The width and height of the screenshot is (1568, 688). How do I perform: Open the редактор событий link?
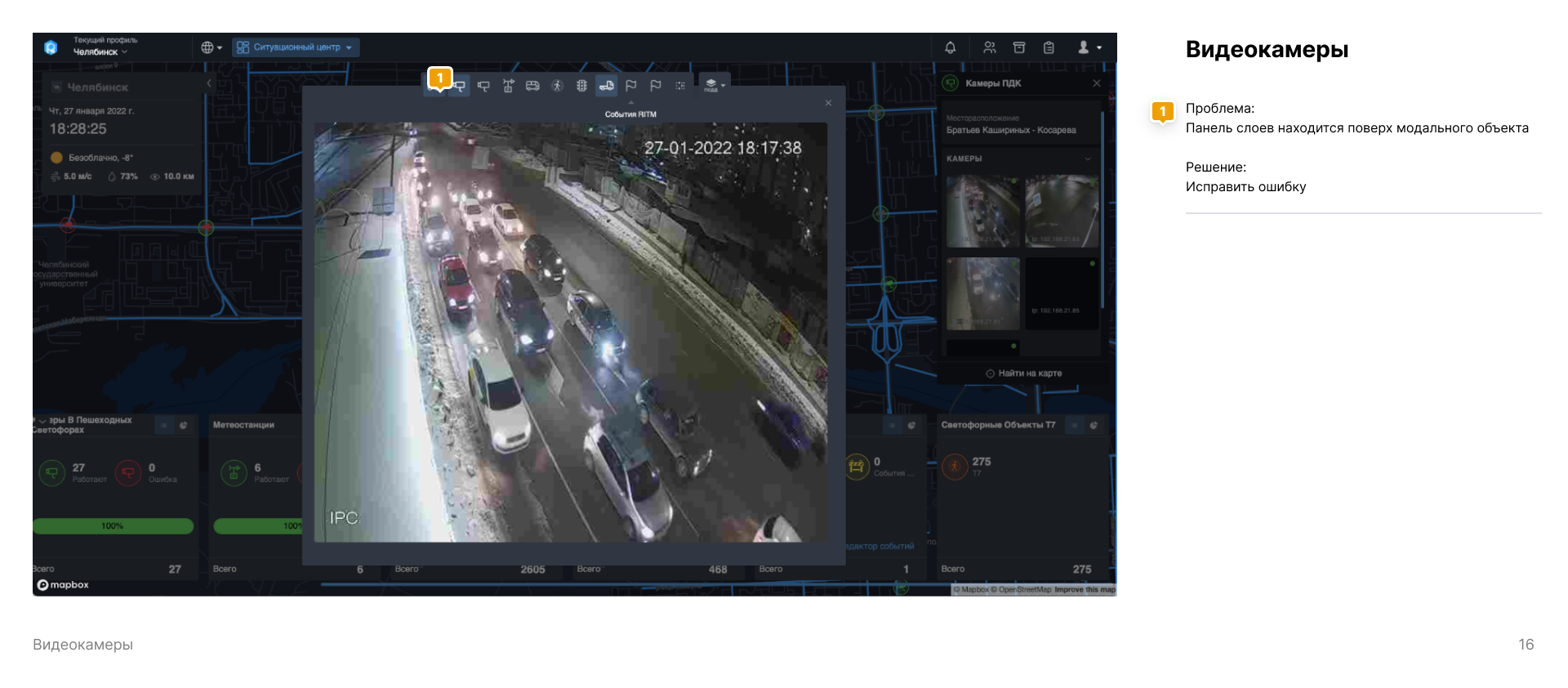[880, 546]
